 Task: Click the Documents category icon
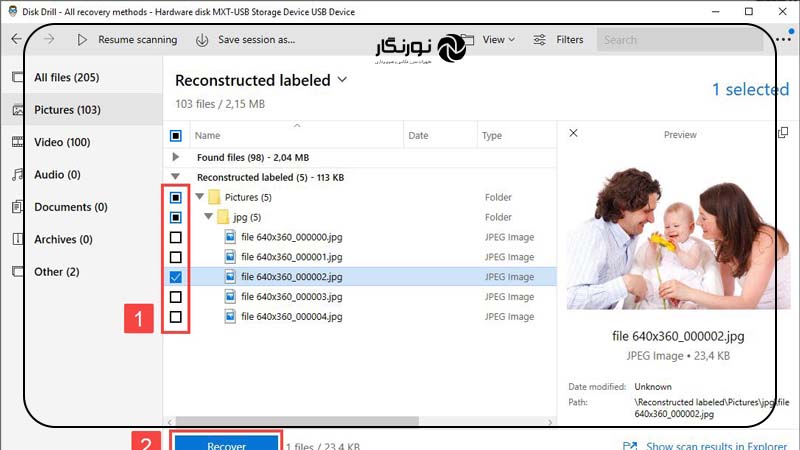(17, 207)
